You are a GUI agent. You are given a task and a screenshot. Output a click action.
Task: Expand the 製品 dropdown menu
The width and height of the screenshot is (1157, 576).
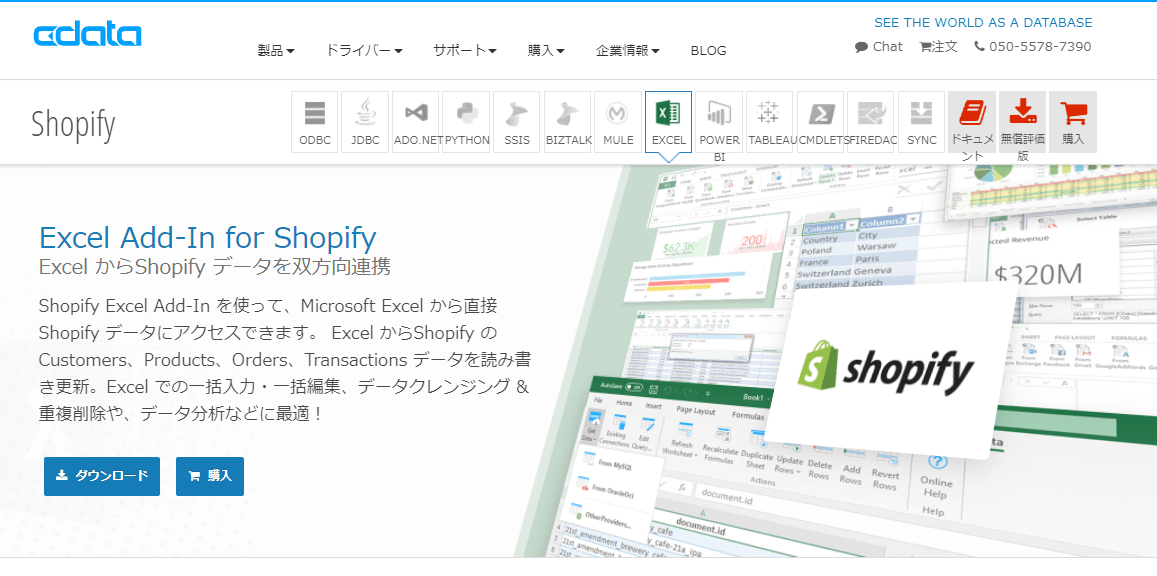(x=276, y=50)
